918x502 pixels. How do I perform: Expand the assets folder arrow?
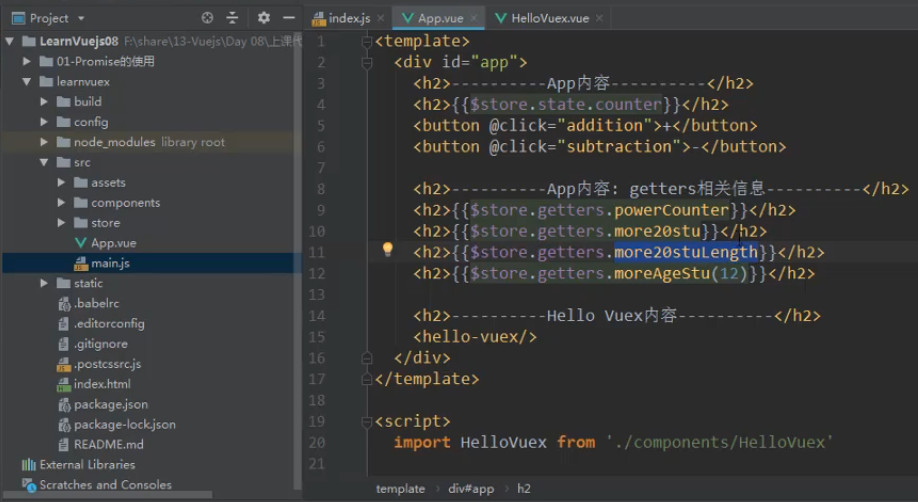tap(61, 182)
